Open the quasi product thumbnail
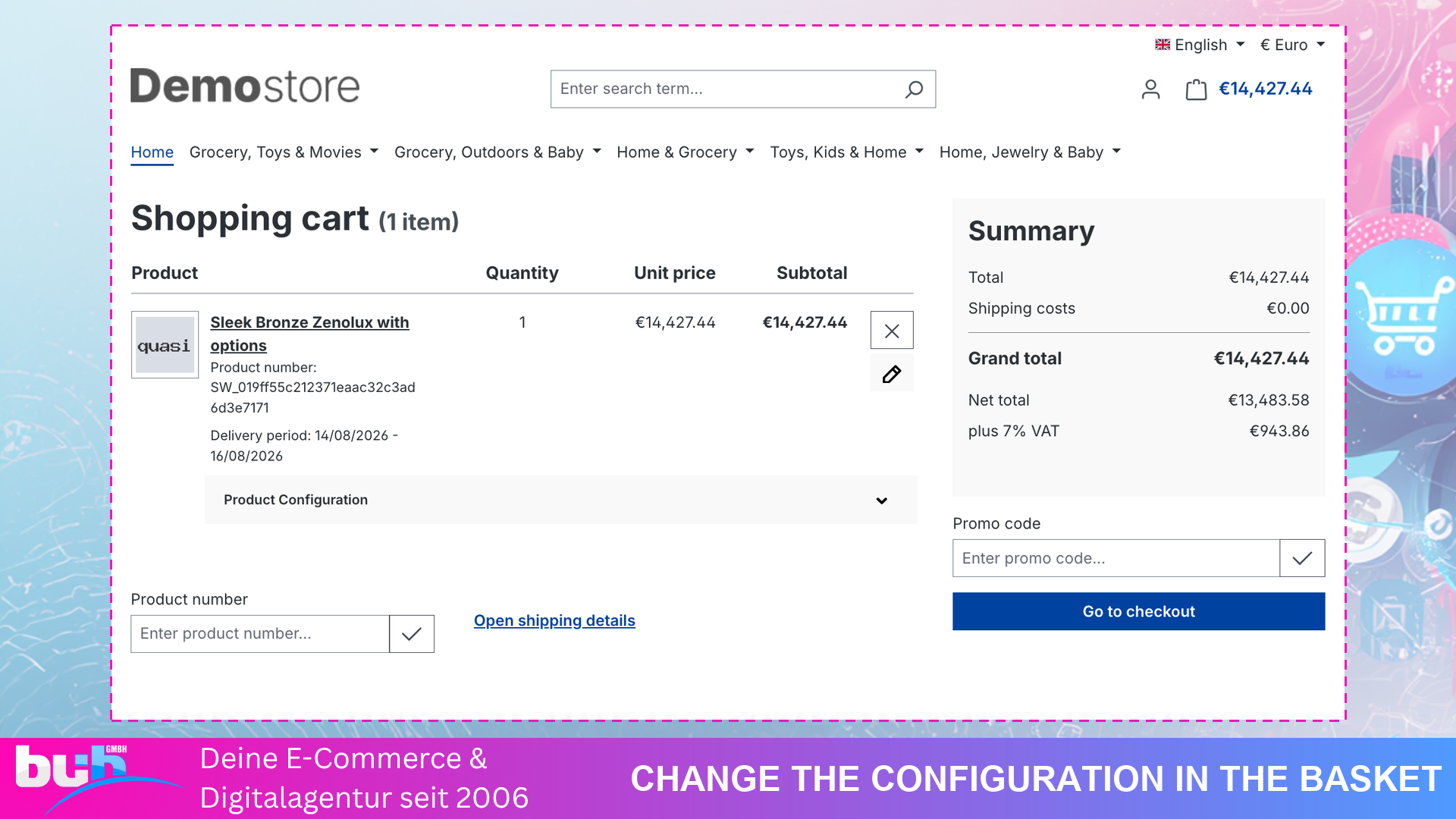1456x819 pixels. click(x=165, y=345)
